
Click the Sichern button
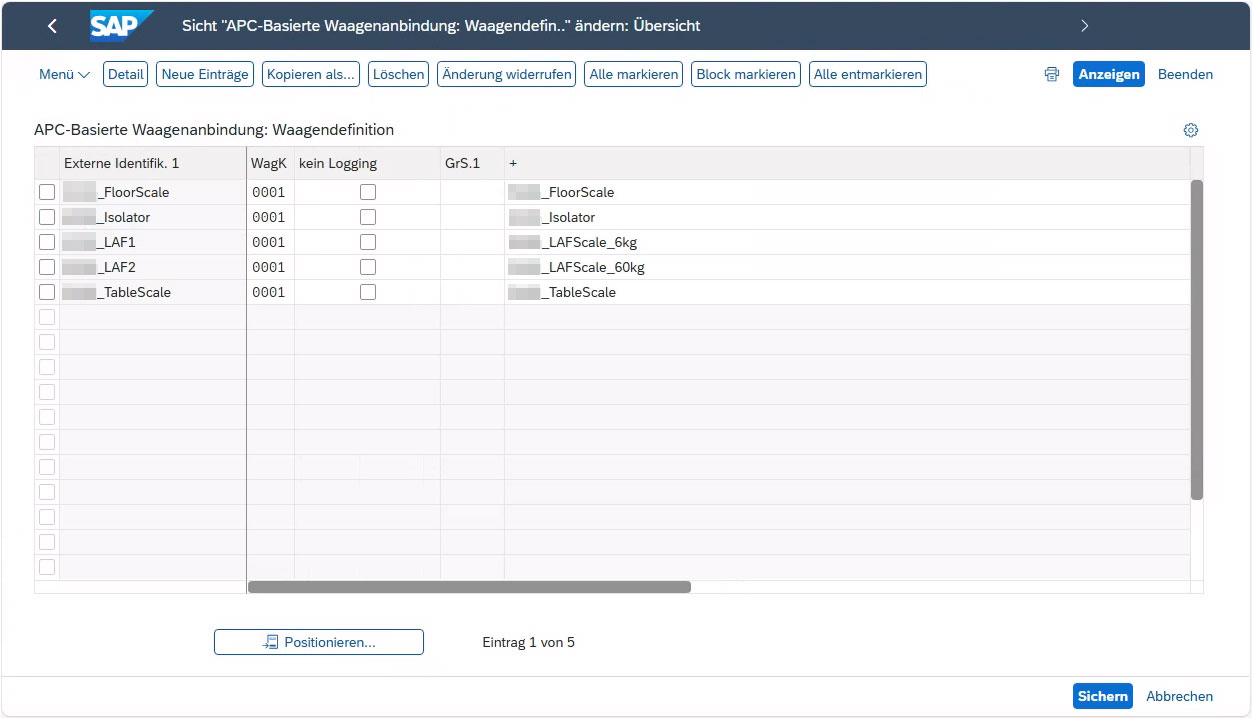click(1102, 696)
